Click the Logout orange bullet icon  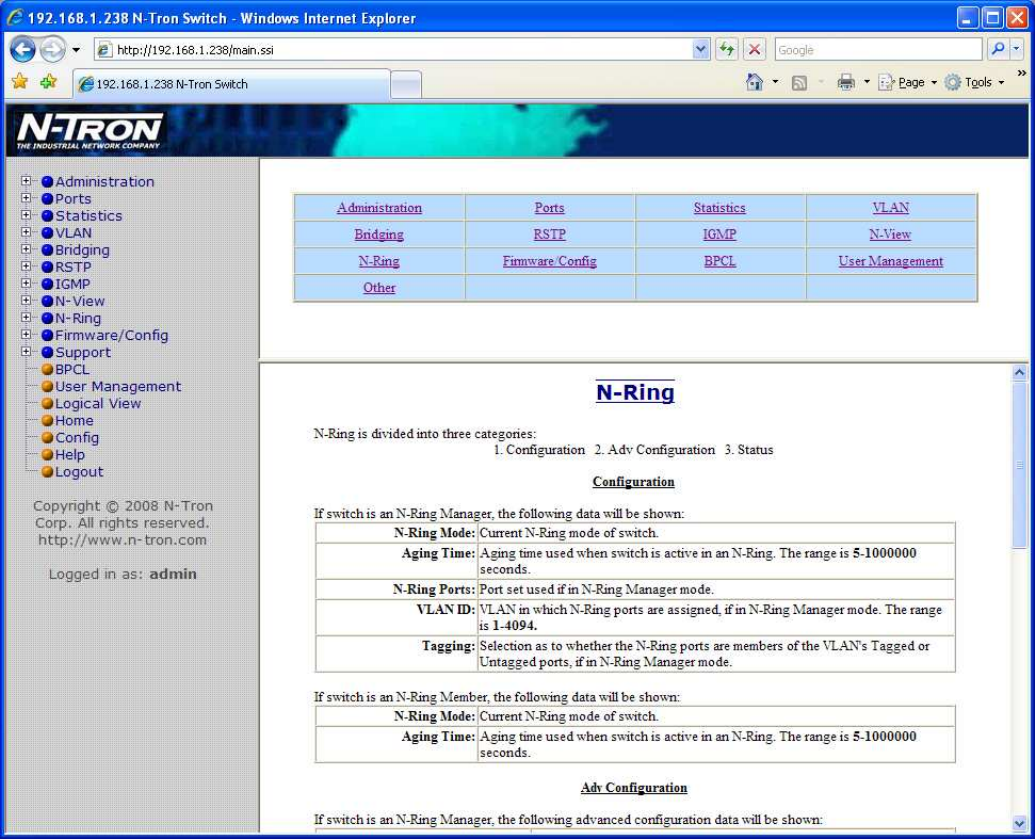coord(48,472)
